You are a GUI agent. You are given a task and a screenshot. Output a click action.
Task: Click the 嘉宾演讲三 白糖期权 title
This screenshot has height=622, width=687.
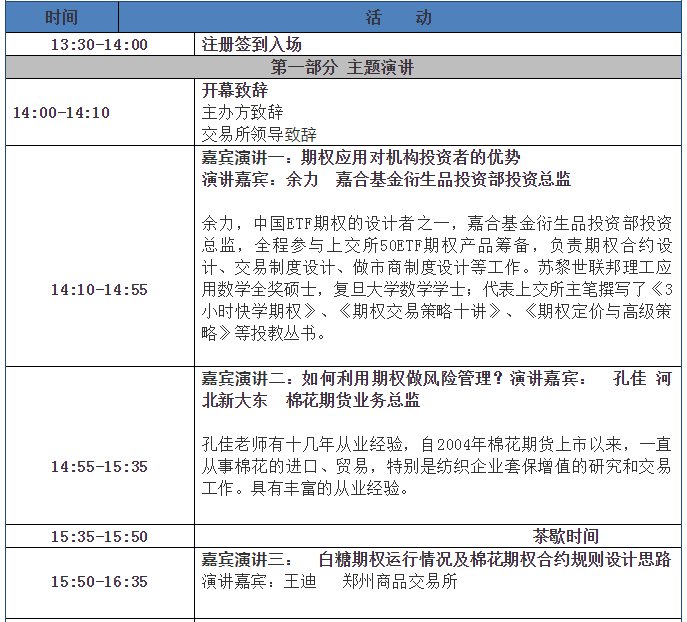point(436,560)
